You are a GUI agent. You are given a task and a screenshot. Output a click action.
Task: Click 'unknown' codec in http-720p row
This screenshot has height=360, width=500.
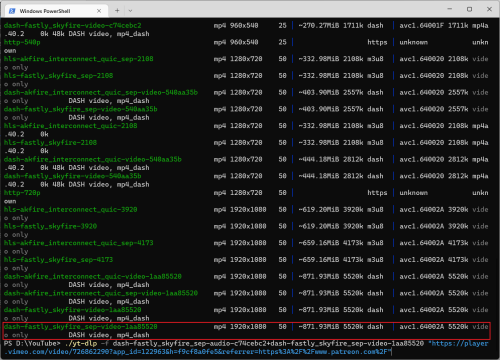(414, 193)
